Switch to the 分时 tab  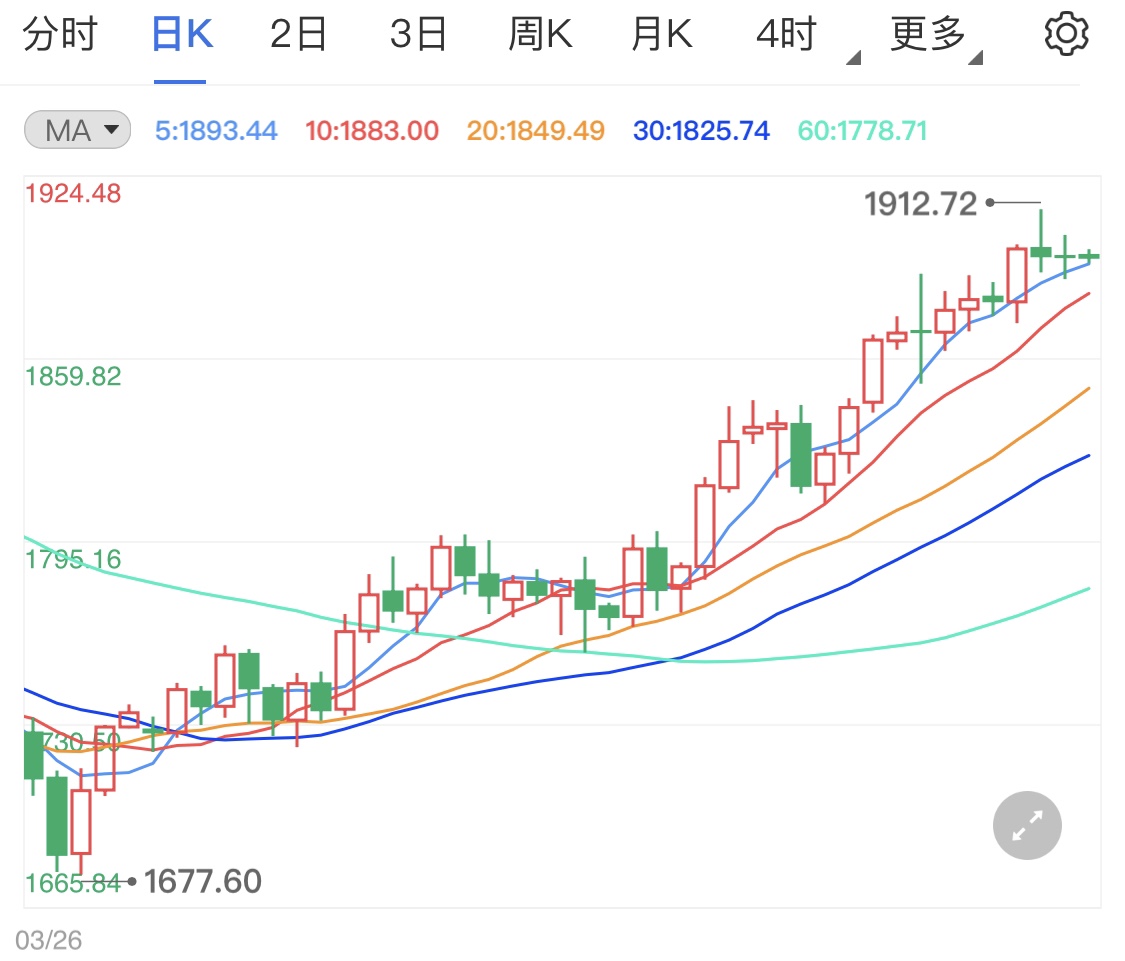coord(60,34)
